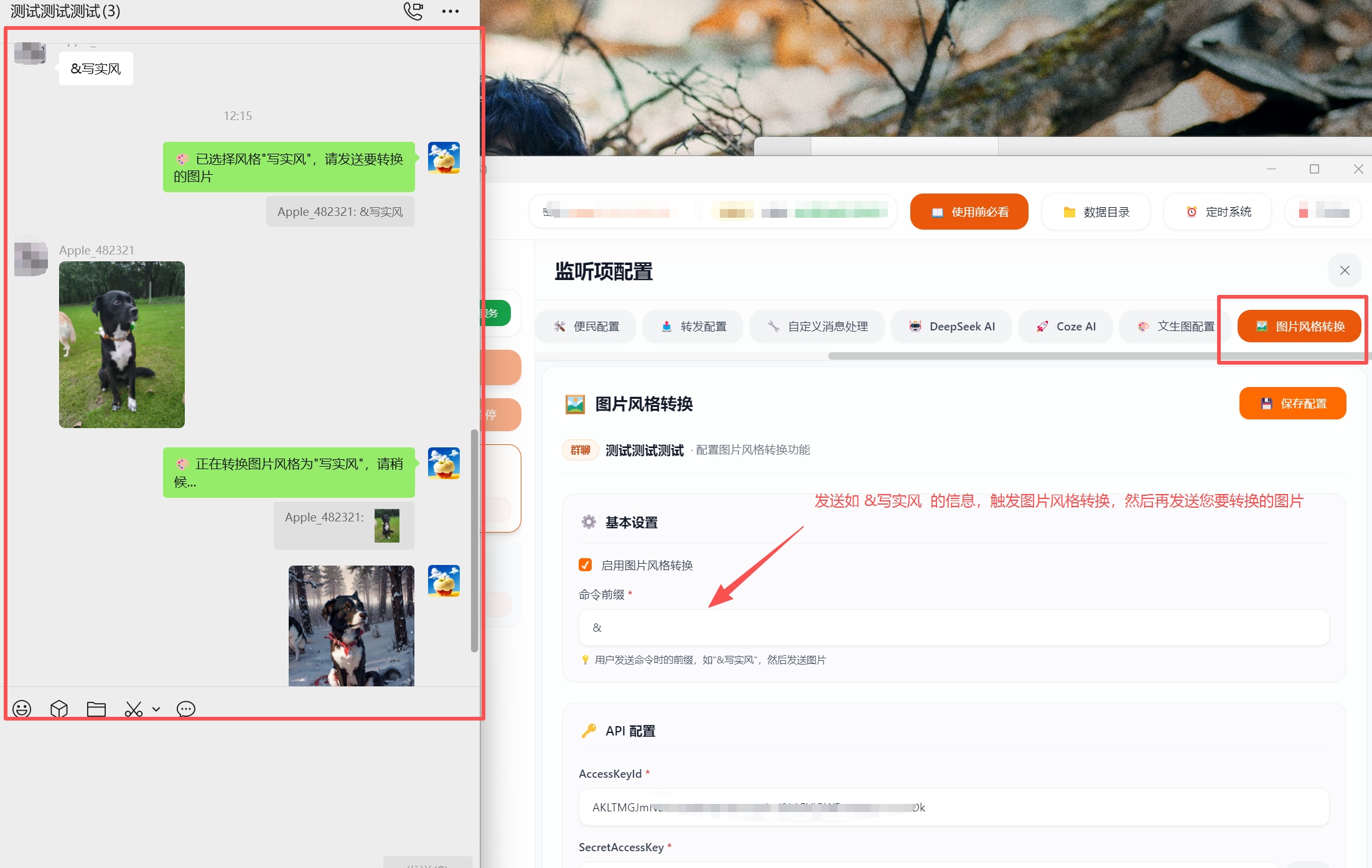Open the 定时系统 button
The image size is (1372, 868).
point(1218,212)
